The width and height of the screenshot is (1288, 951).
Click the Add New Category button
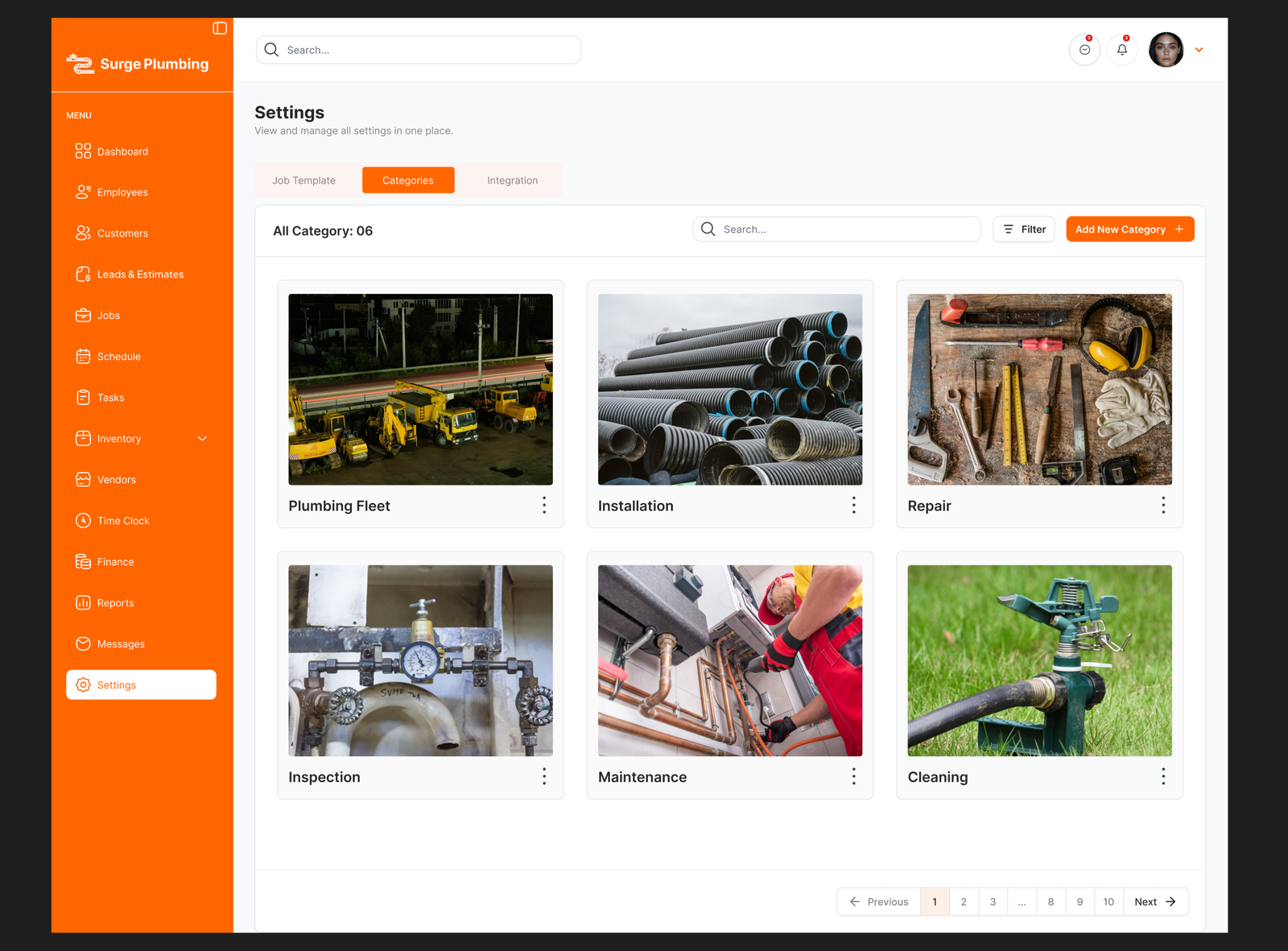(x=1129, y=229)
